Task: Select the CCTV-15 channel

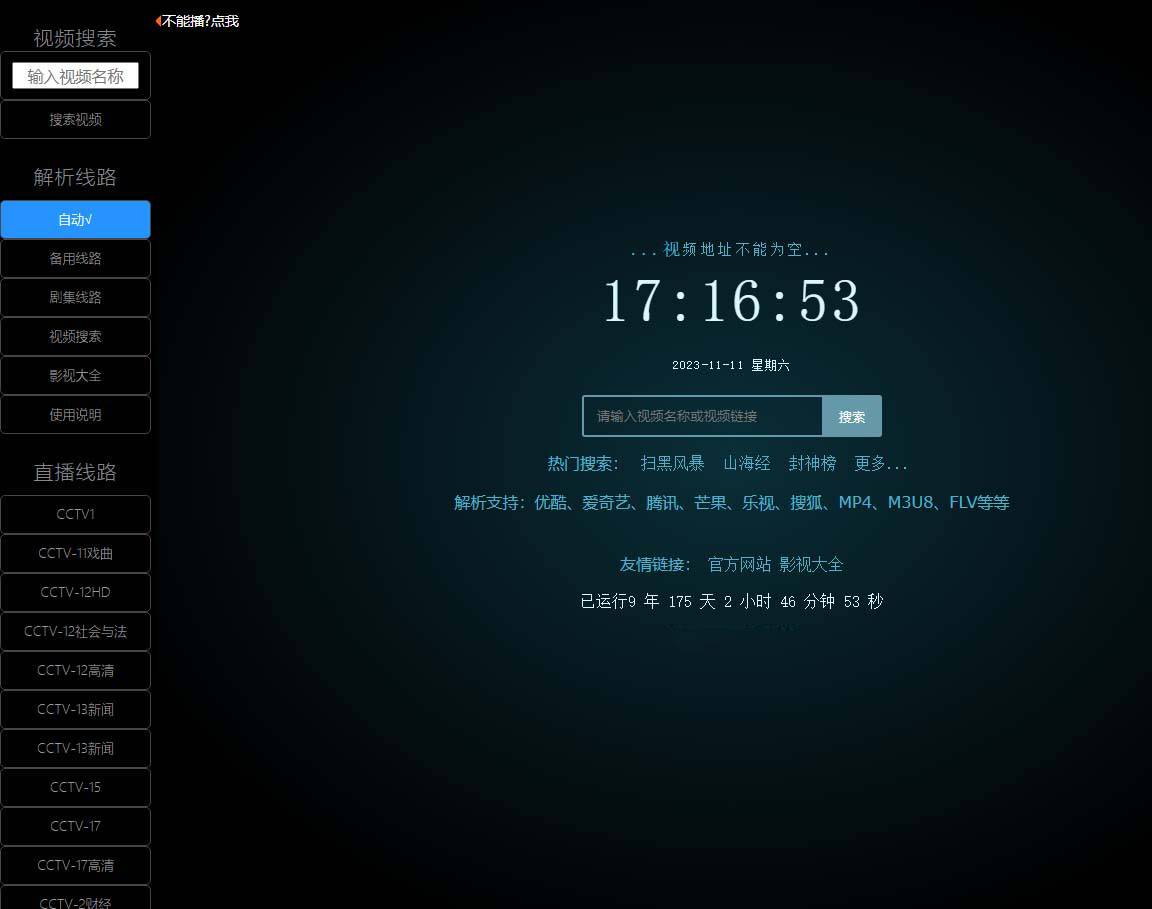Action: 75,787
